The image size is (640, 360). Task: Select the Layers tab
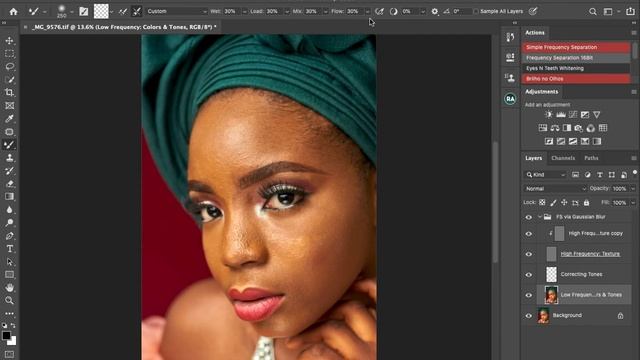pyautogui.click(x=533, y=158)
